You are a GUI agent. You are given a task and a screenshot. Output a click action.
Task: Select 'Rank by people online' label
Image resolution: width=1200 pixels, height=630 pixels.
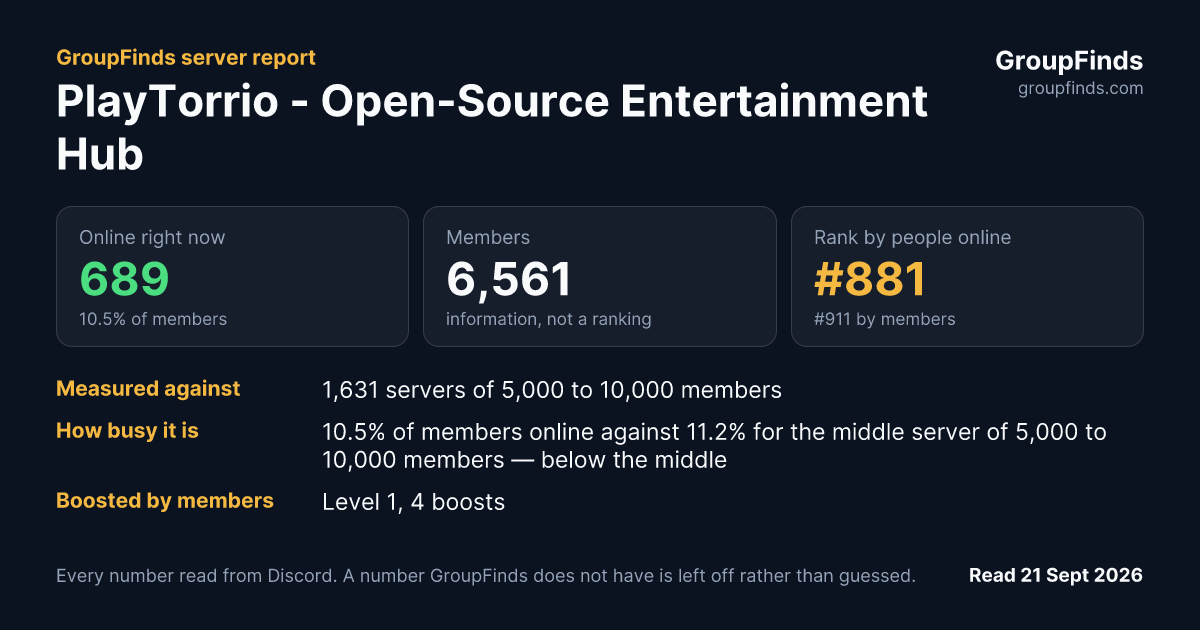point(912,237)
